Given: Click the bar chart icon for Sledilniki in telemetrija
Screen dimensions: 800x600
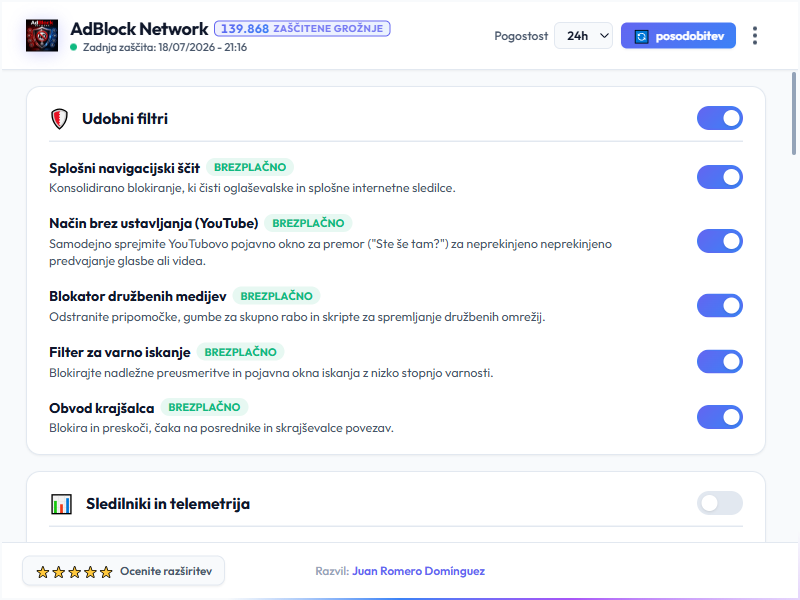Looking at the screenshot, I should pyautogui.click(x=61, y=504).
